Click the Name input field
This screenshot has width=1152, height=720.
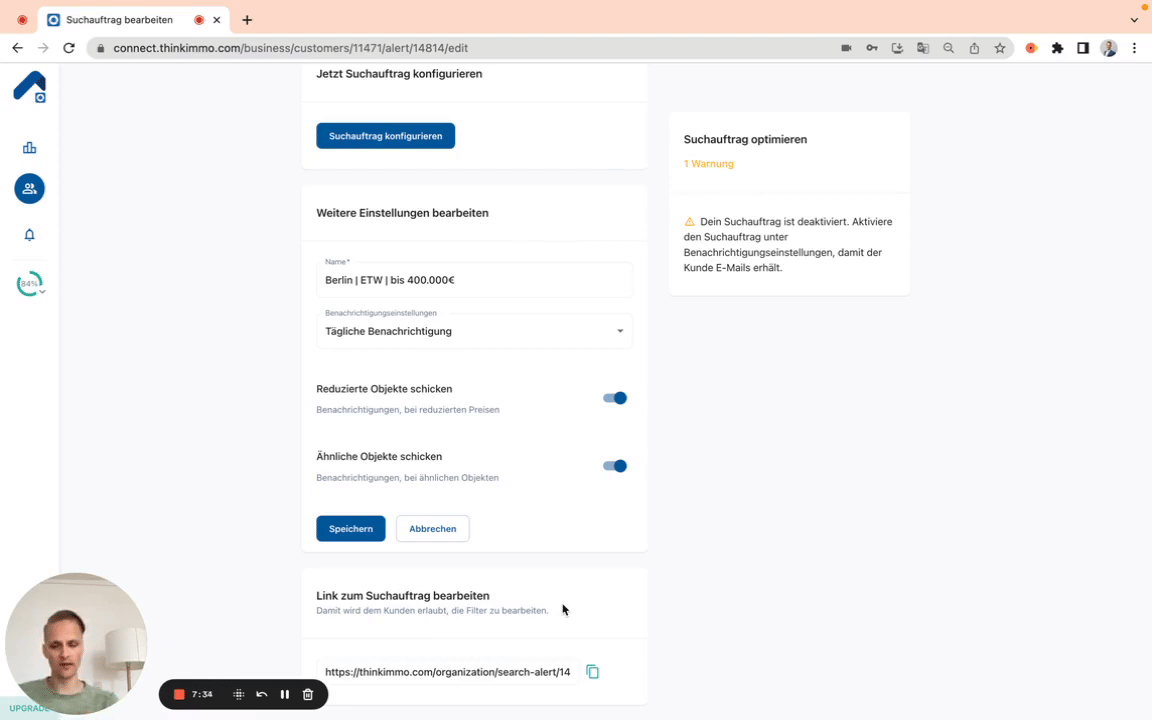point(474,281)
